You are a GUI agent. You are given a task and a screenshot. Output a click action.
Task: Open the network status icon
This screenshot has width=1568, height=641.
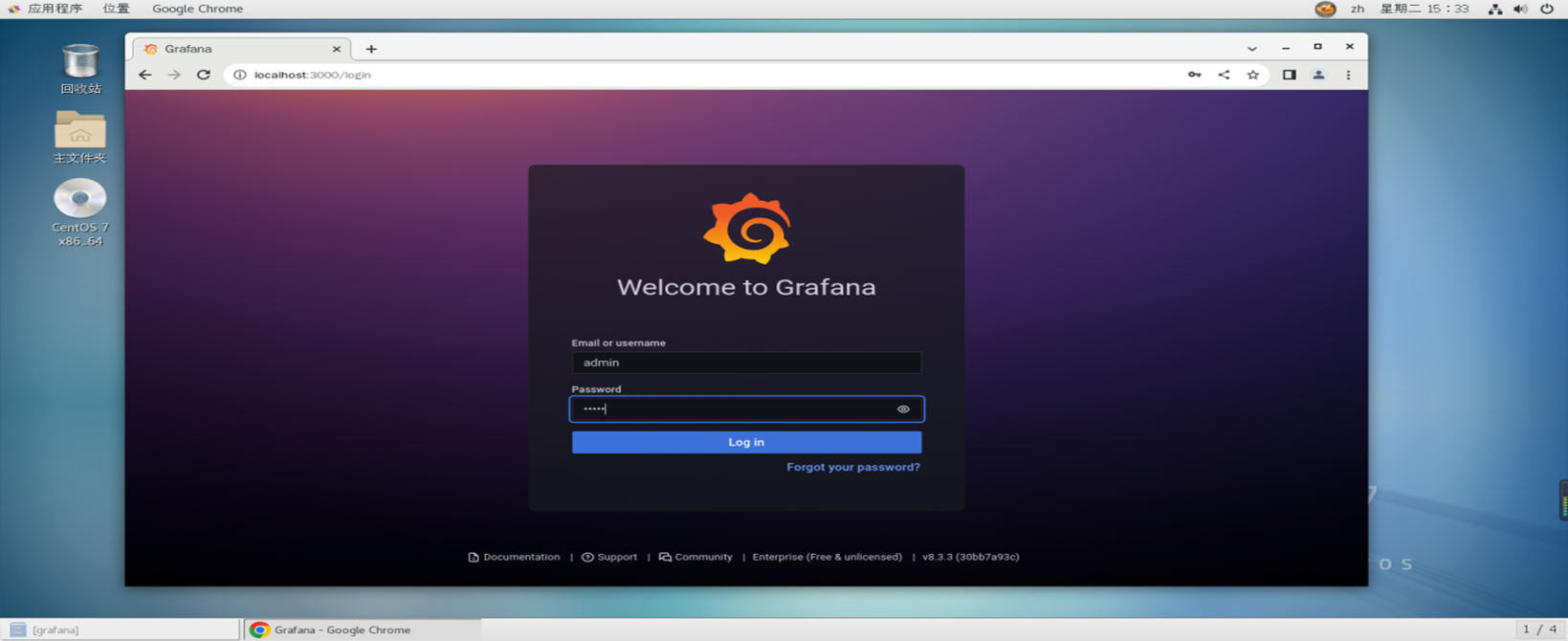(1495, 9)
